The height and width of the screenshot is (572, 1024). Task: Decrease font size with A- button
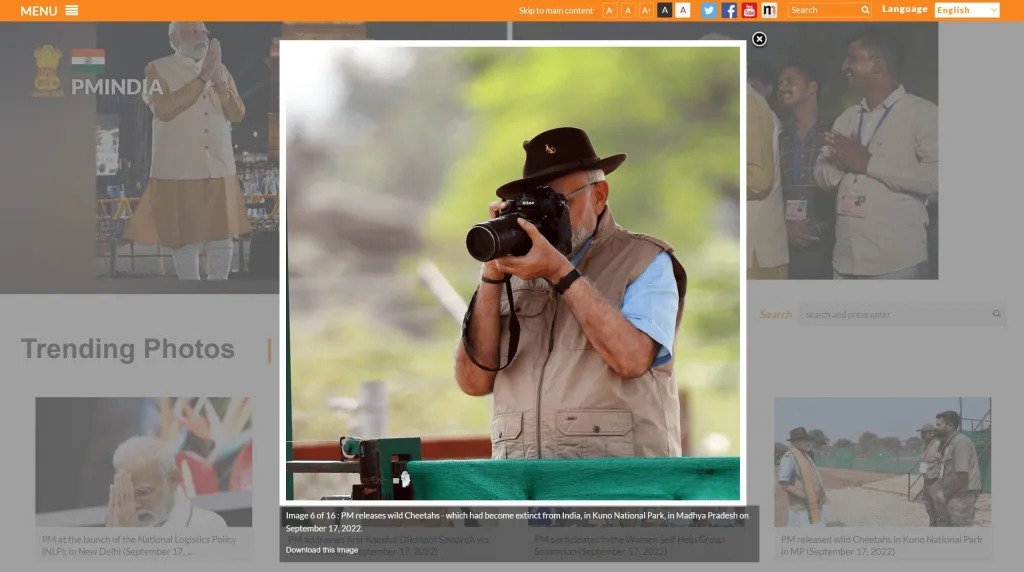(x=609, y=10)
